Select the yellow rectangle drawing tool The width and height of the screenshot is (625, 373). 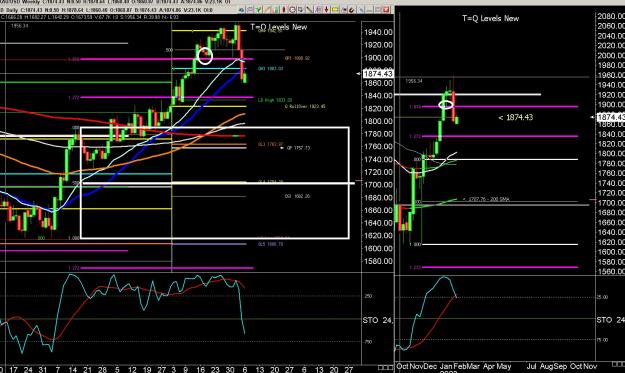pyautogui.click(x=334, y=10)
